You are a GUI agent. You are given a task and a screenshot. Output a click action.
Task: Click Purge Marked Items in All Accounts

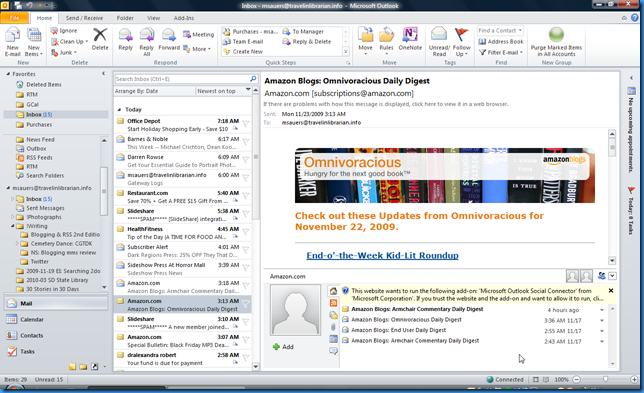pos(556,41)
